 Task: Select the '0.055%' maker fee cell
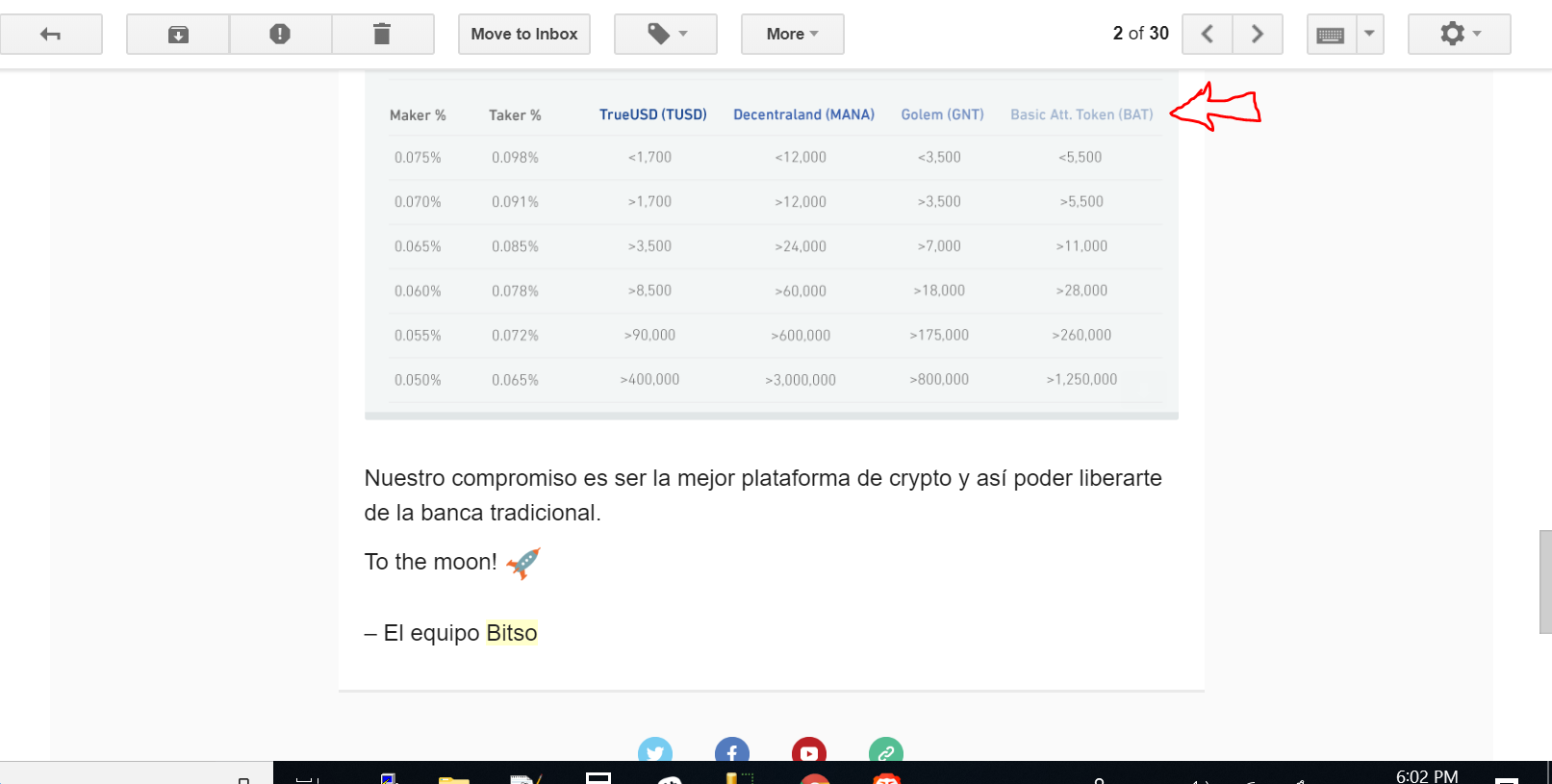coord(418,336)
